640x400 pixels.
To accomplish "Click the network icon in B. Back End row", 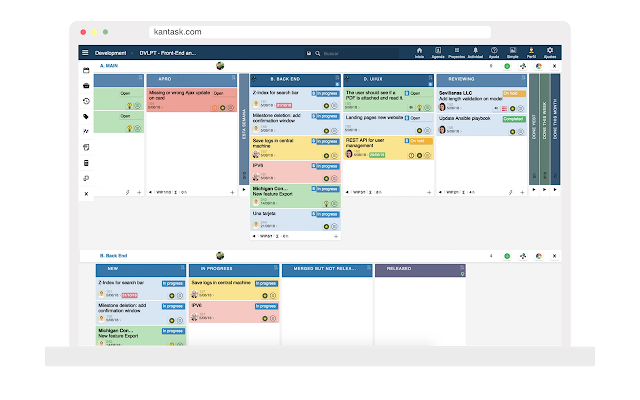I will [523, 256].
